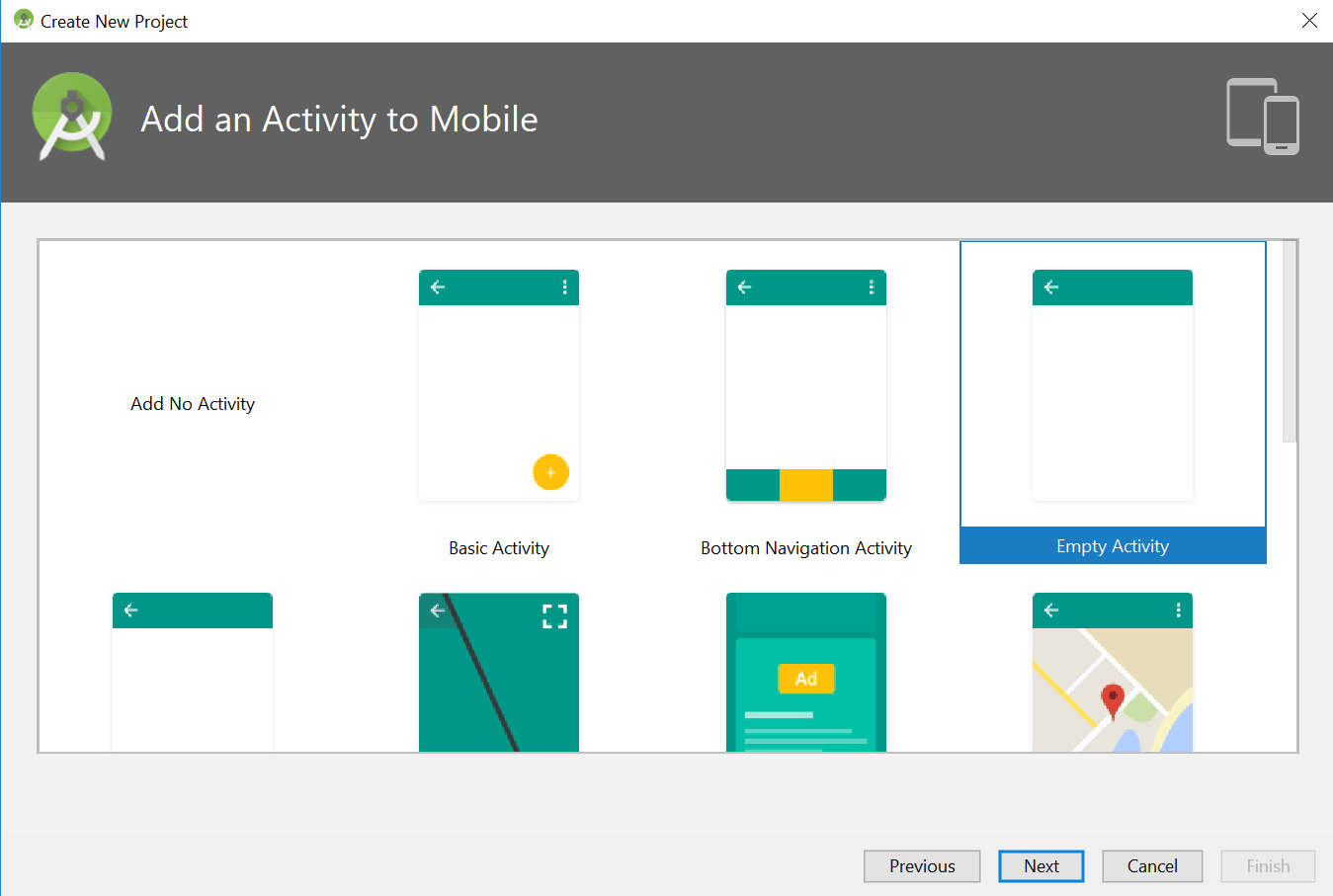Go to the Previous wizard step
Viewport: 1333px width, 896px height.
922,866
